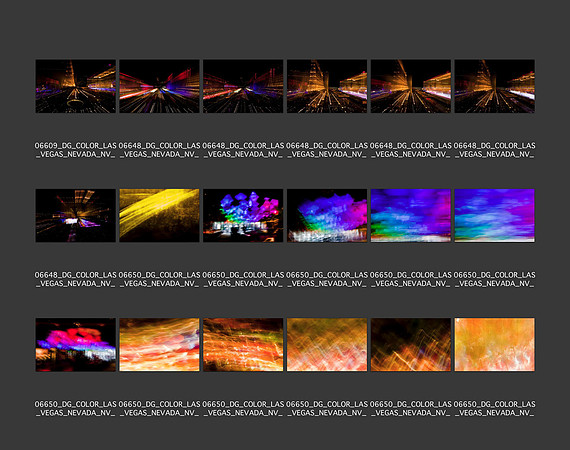The image size is (570, 450).
Task: Select dark orange streaks thumbnail with green tint
Action: [x=243, y=345]
